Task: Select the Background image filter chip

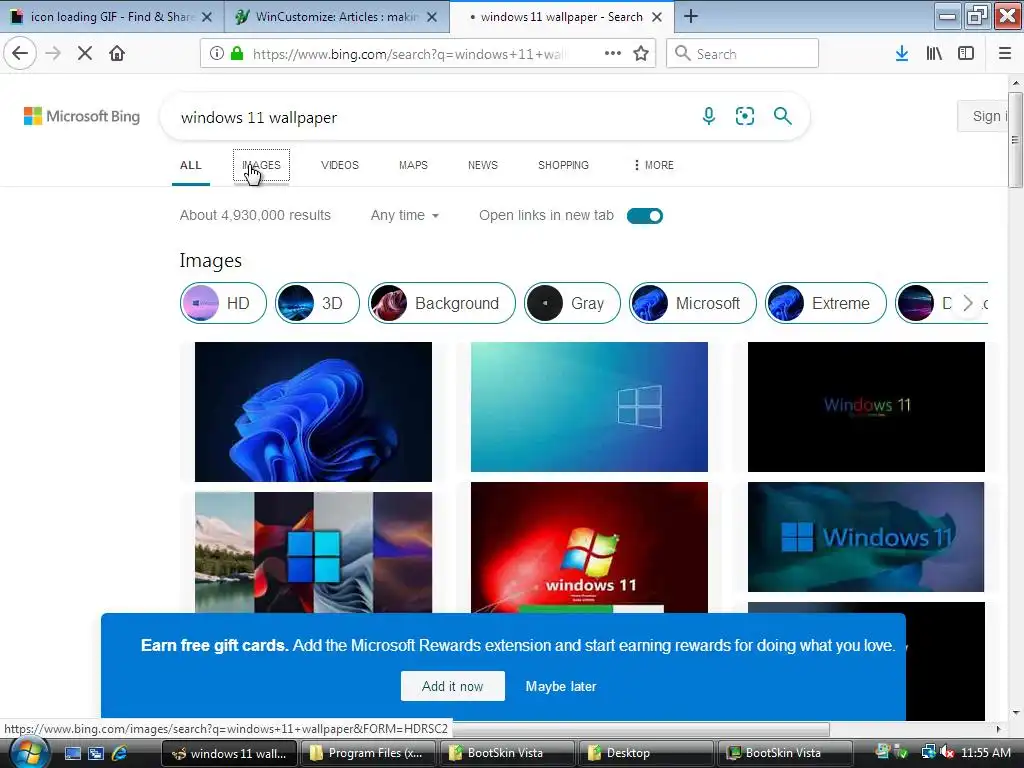Action: (x=441, y=303)
